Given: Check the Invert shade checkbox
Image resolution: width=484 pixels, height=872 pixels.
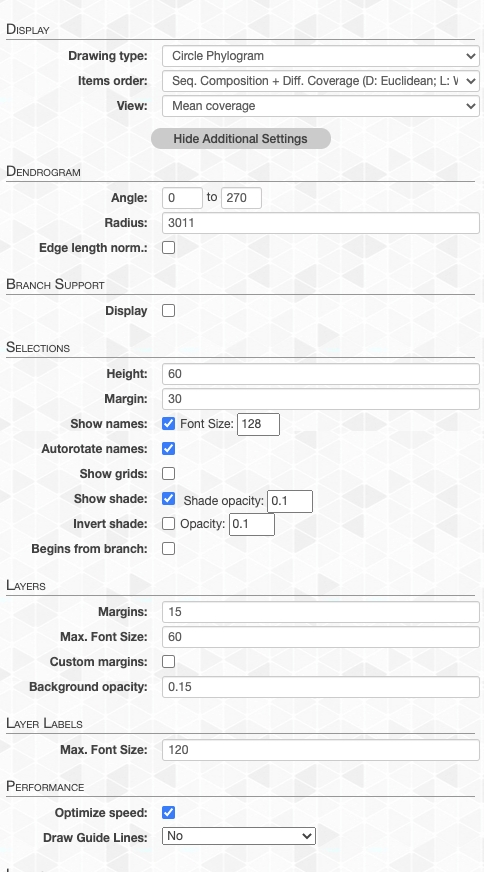Looking at the screenshot, I should 169,524.
